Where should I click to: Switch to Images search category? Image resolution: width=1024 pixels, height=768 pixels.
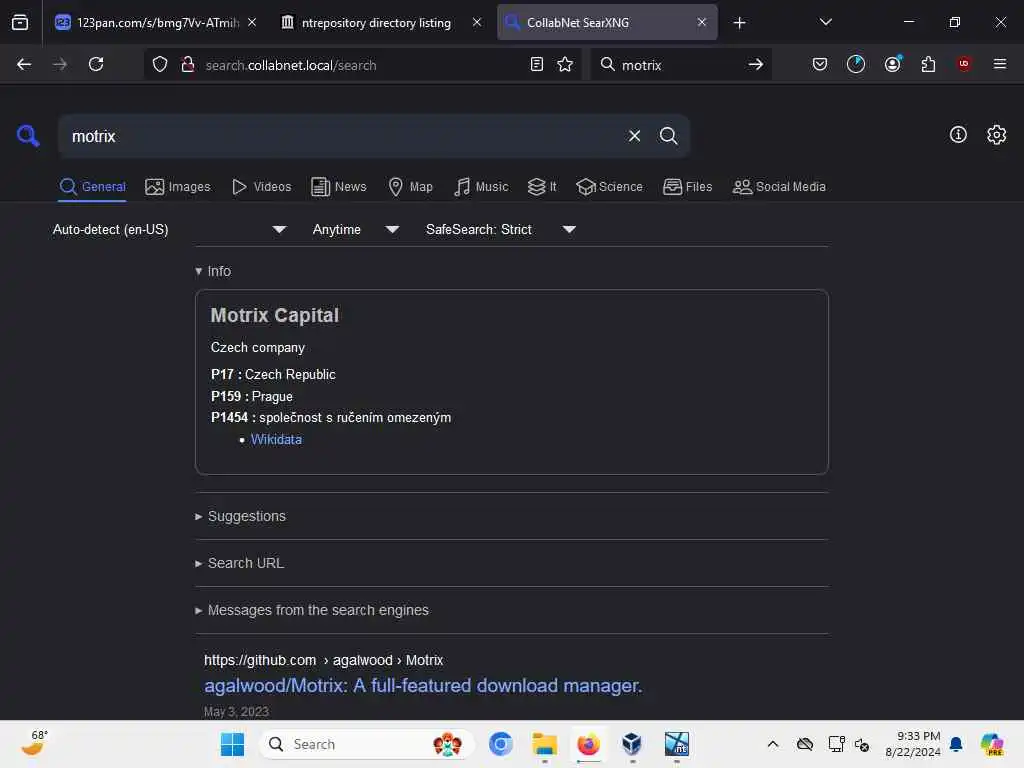[178, 187]
